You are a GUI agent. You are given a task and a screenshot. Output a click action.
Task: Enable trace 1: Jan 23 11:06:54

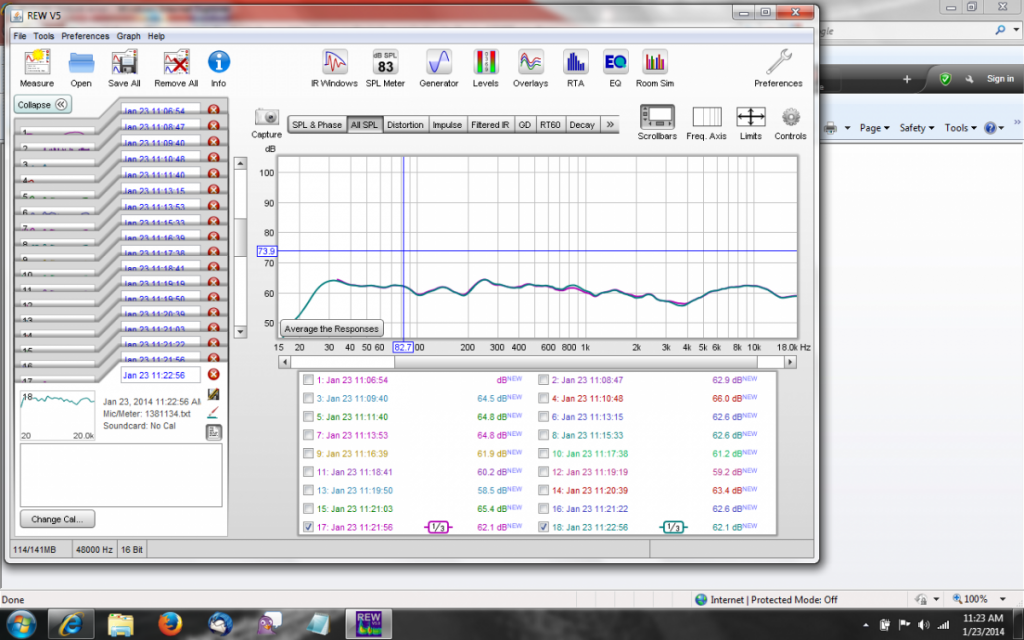[308, 380]
